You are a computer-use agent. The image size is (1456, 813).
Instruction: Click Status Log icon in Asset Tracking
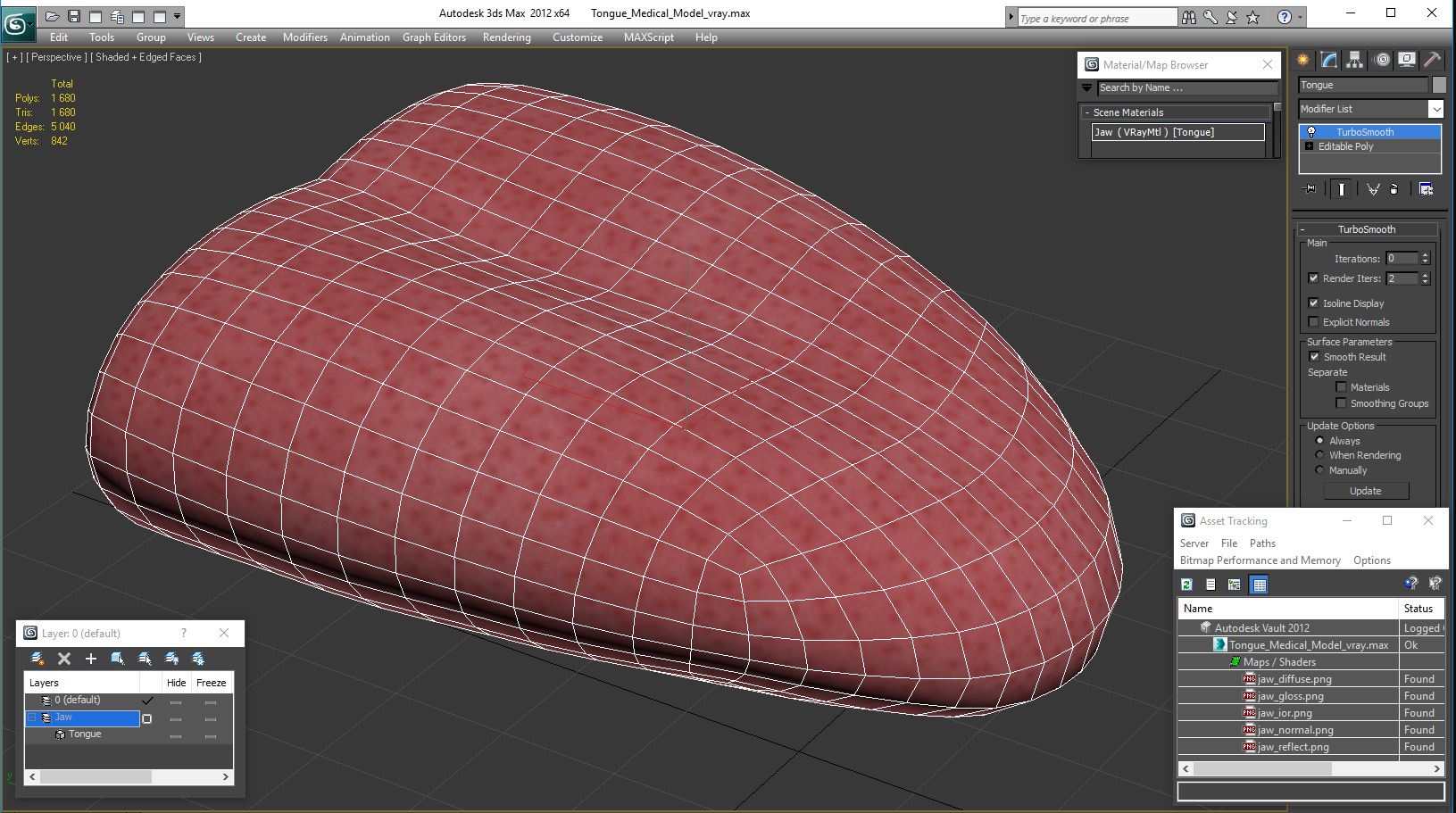[1211, 585]
